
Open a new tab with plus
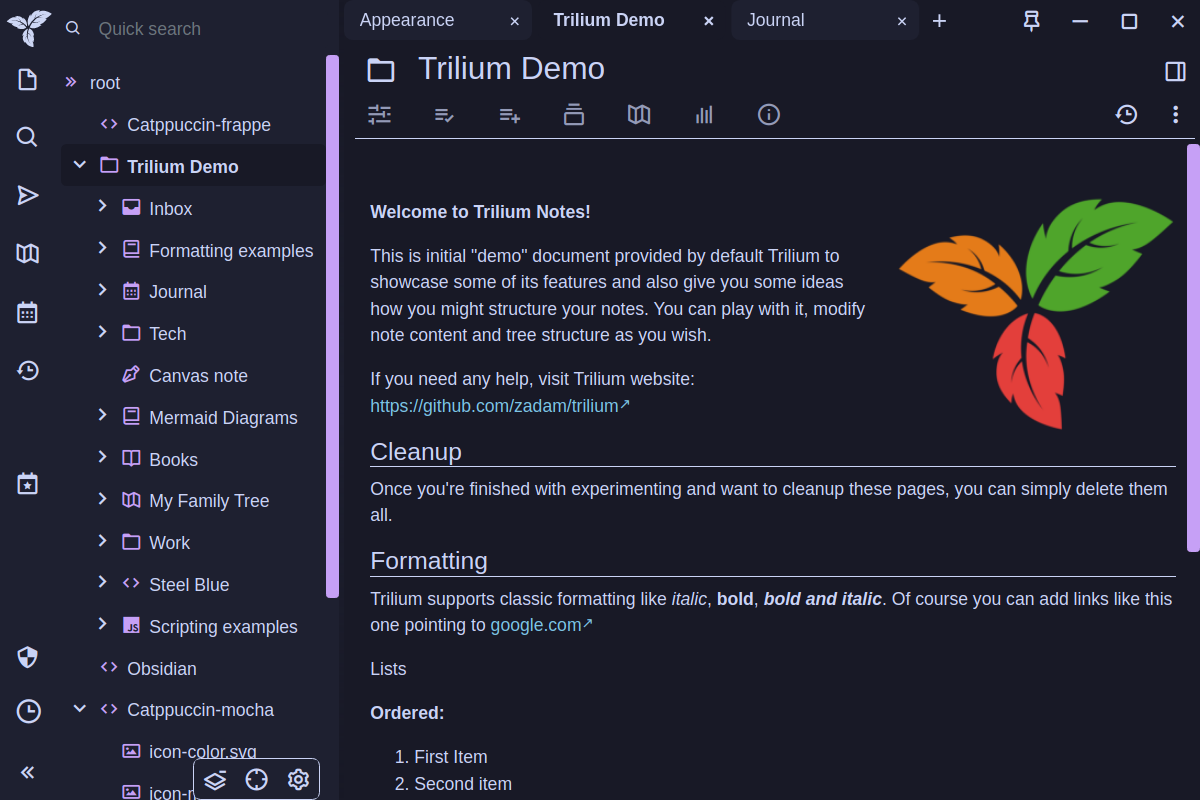[939, 21]
